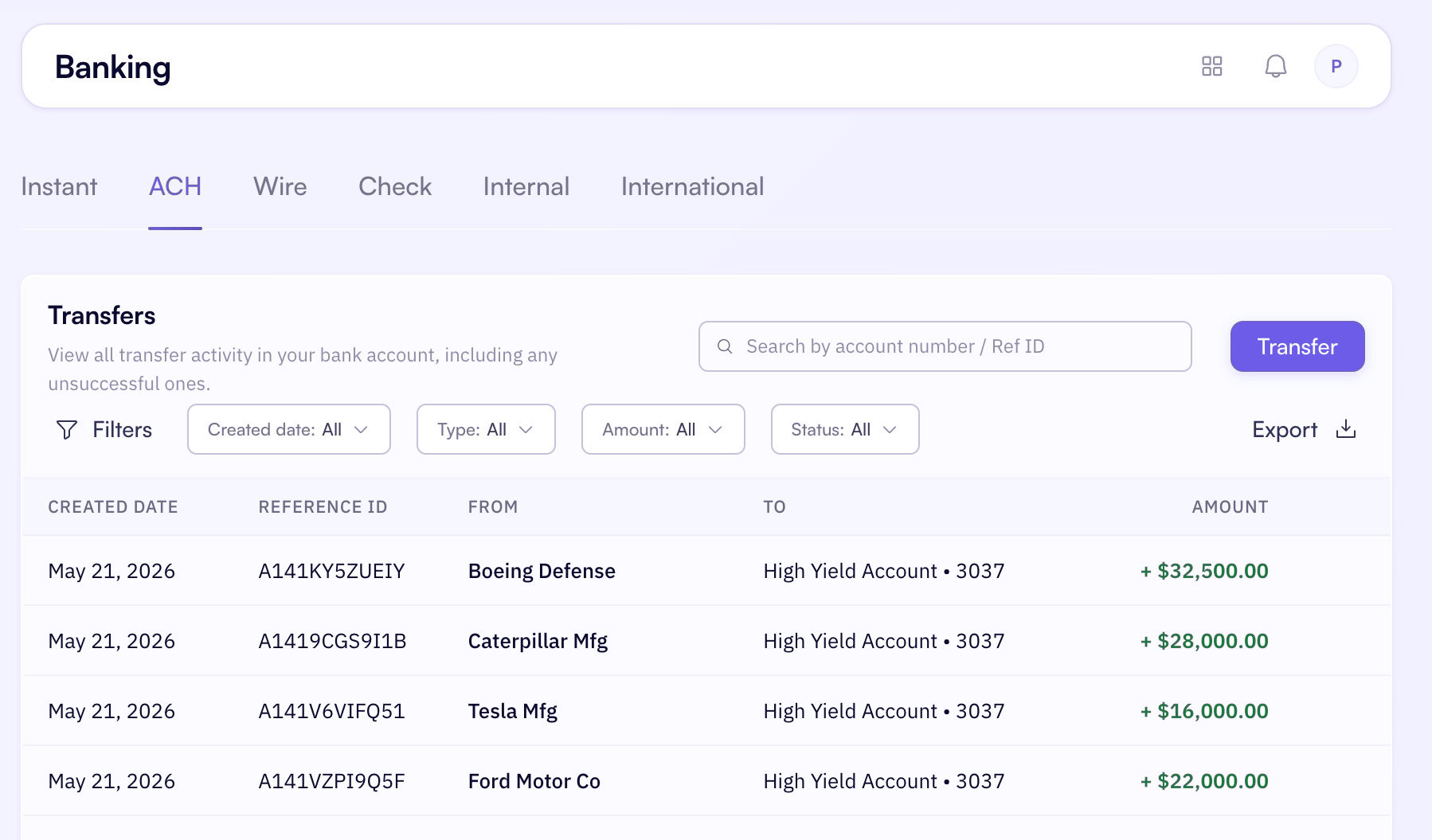Select reference ID A1419CGS9I1B
Image resolution: width=1432 pixels, height=840 pixels.
pyautogui.click(x=332, y=641)
